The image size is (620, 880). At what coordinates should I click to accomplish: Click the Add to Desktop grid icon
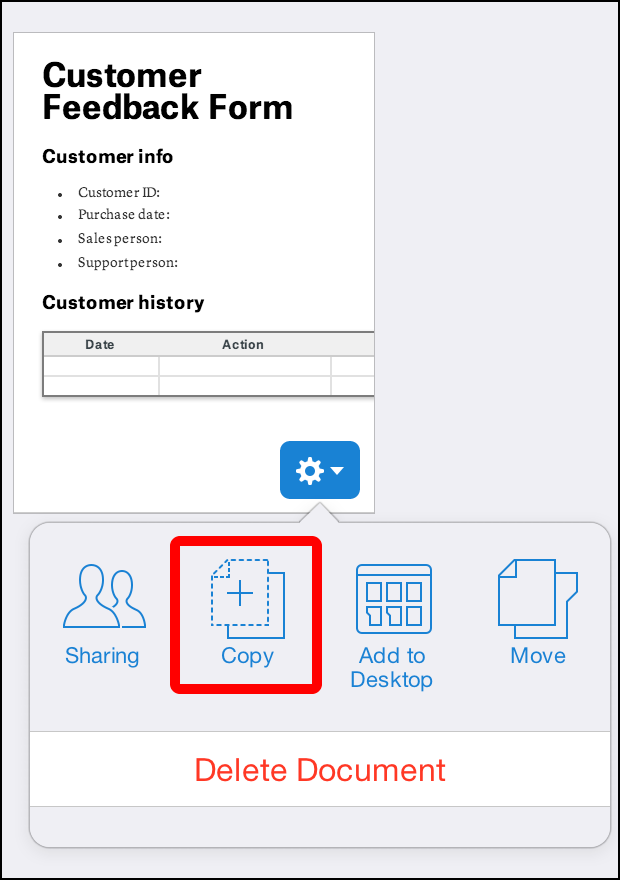coord(393,598)
